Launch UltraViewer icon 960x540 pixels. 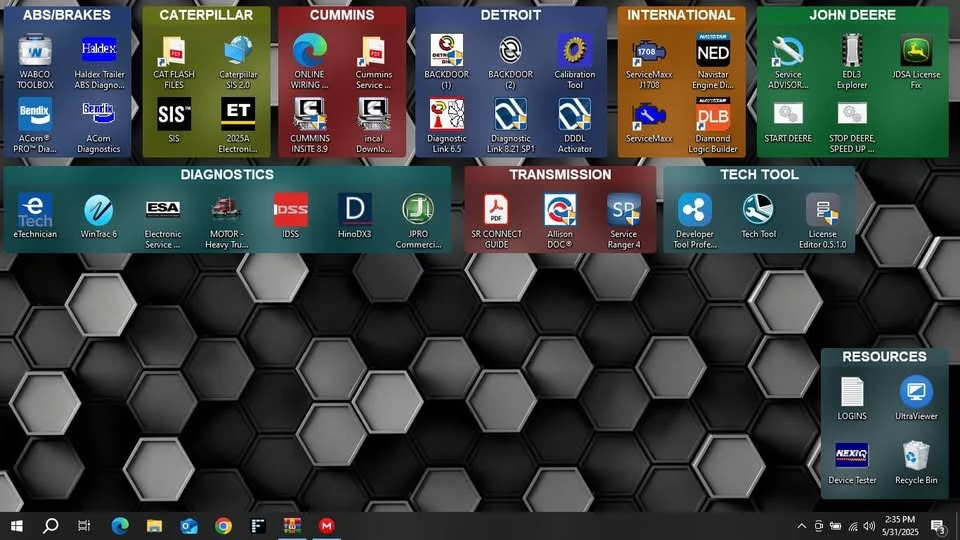[916, 398]
